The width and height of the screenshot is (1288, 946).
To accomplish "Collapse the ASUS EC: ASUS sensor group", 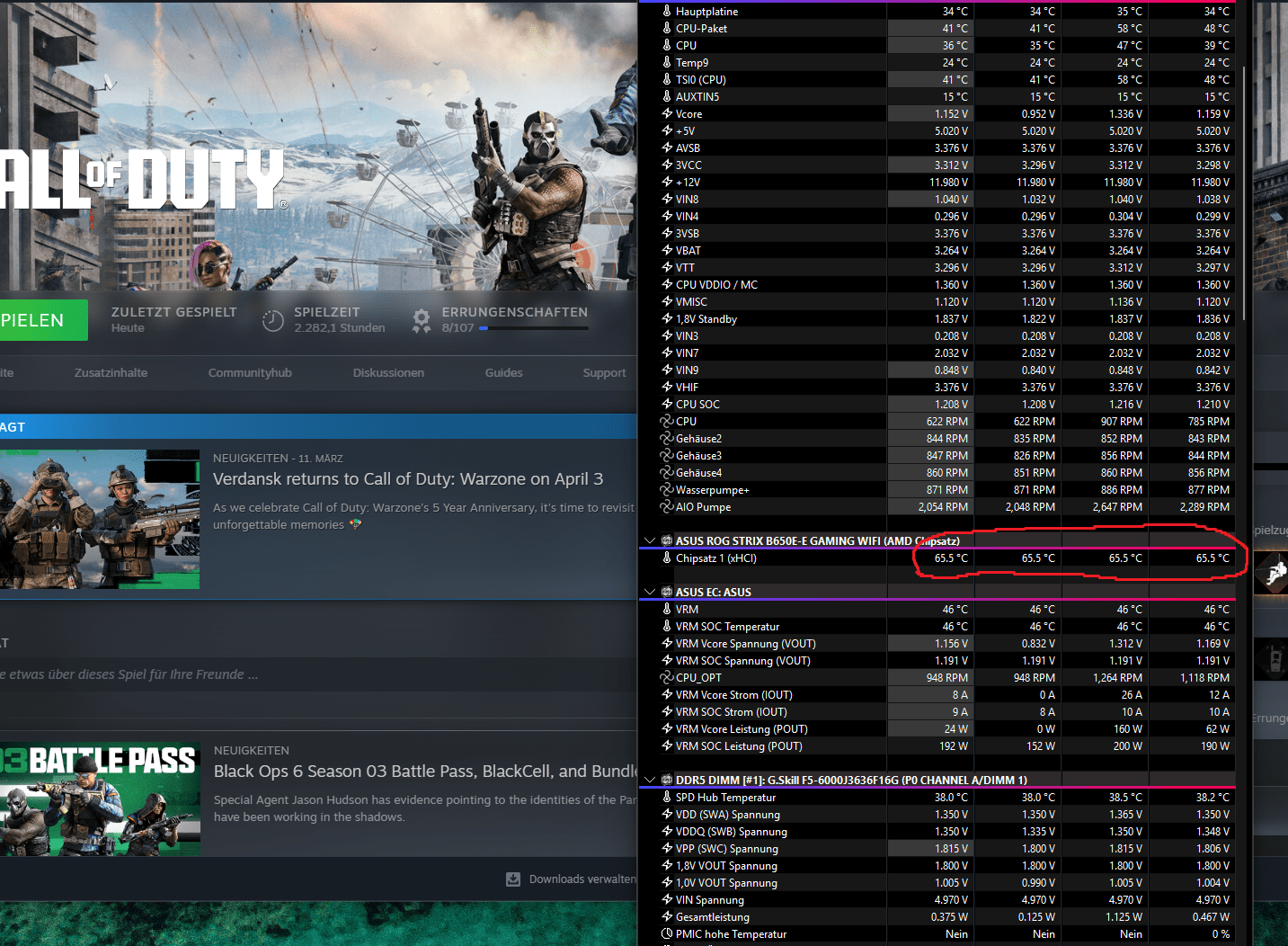I will tap(650, 593).
